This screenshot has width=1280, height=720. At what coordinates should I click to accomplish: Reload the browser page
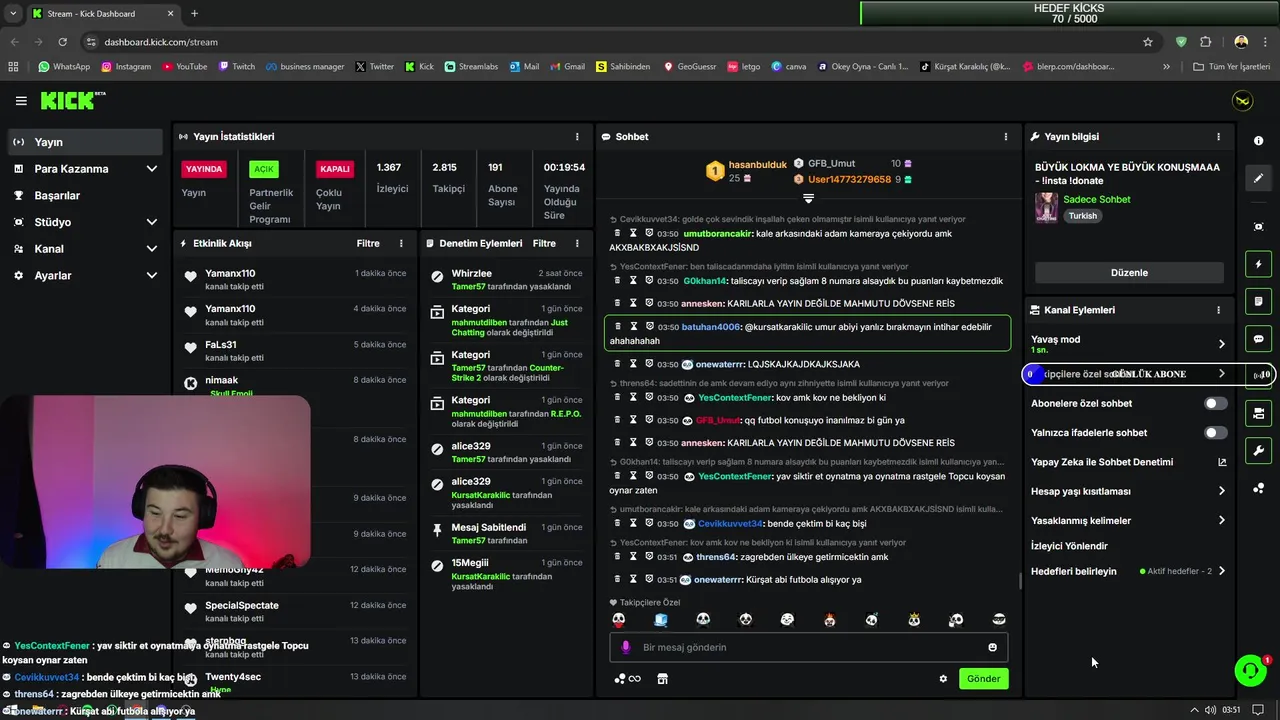point(62,42)
